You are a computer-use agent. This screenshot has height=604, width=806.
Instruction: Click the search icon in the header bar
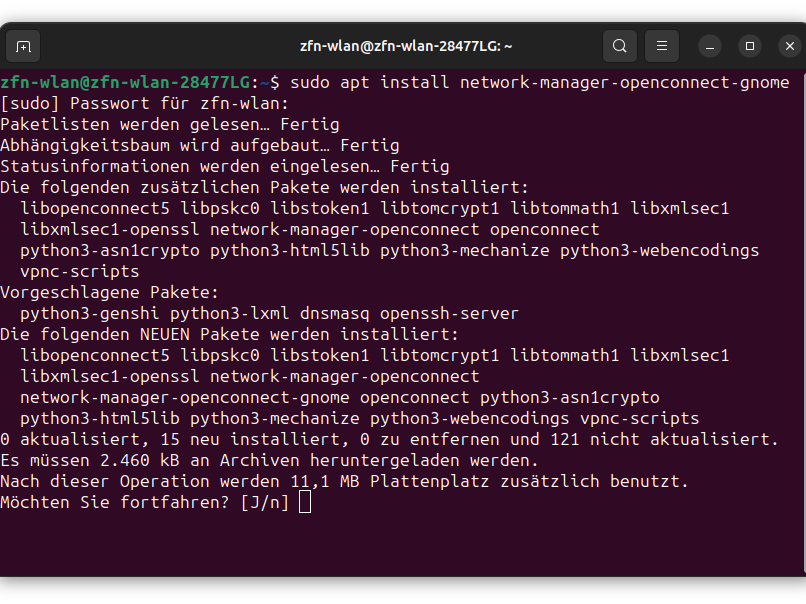tap(620, 46)
